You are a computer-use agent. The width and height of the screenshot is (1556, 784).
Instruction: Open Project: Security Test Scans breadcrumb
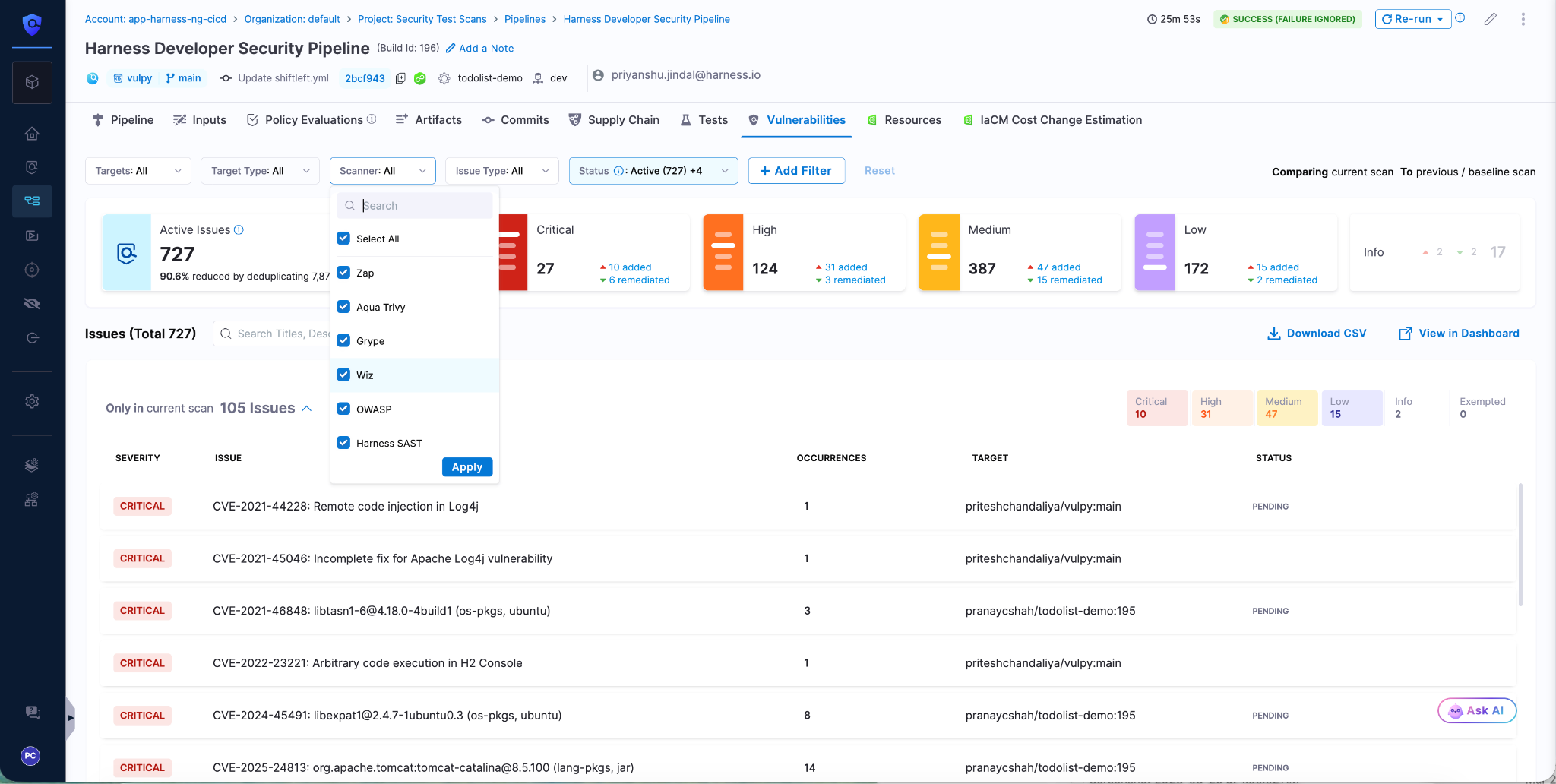pos(422,19)
